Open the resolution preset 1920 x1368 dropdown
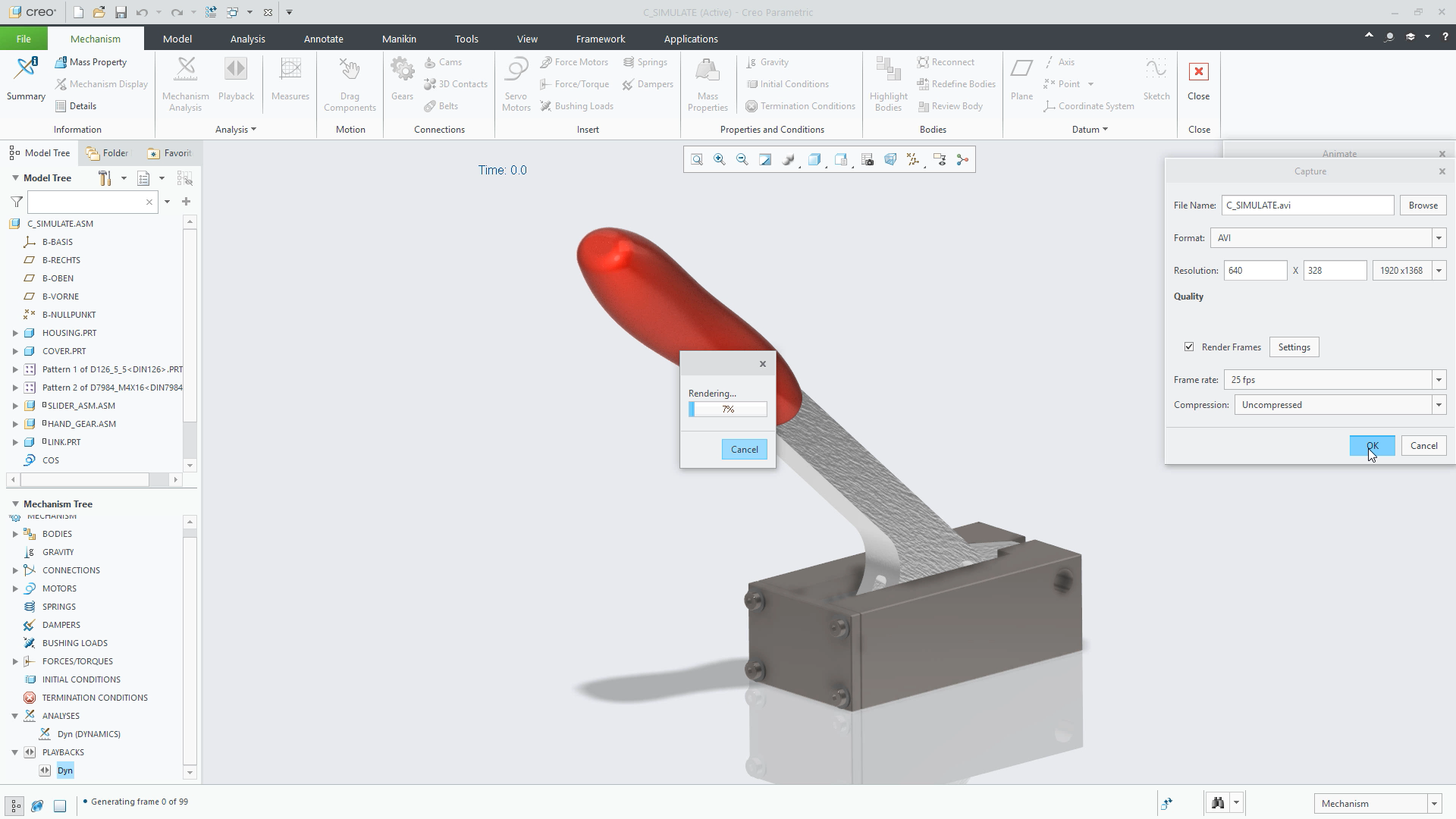The height and width of the screenshot is (819, 1456). (x=1438, y=271)
